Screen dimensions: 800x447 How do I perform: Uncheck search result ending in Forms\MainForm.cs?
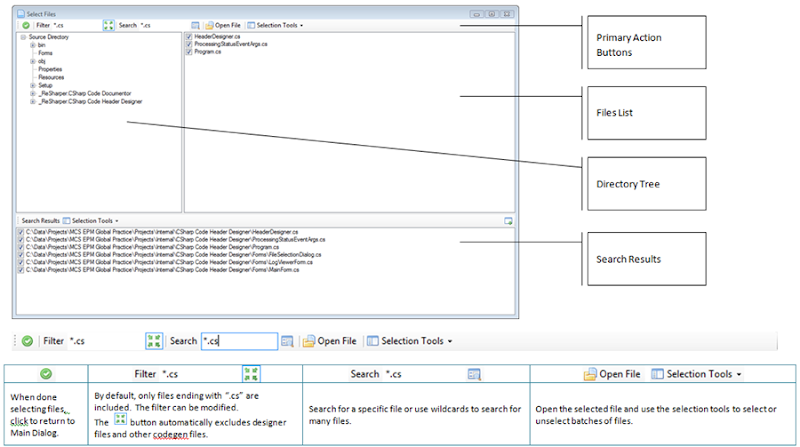(21, 270)
